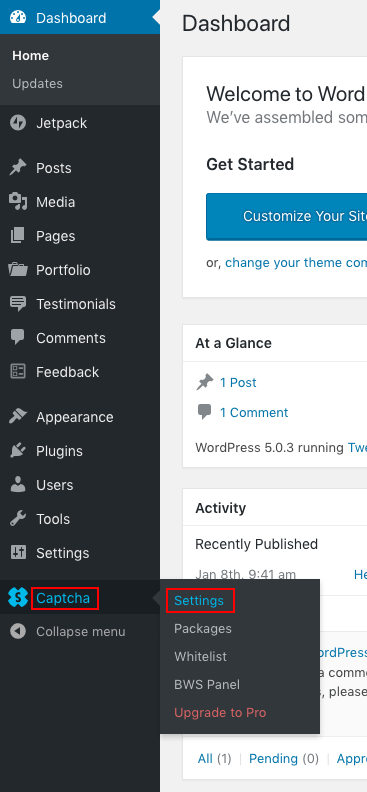Click the Portfolio folder icon
Viewport: 367px width, 792px height.
(18, 270)
